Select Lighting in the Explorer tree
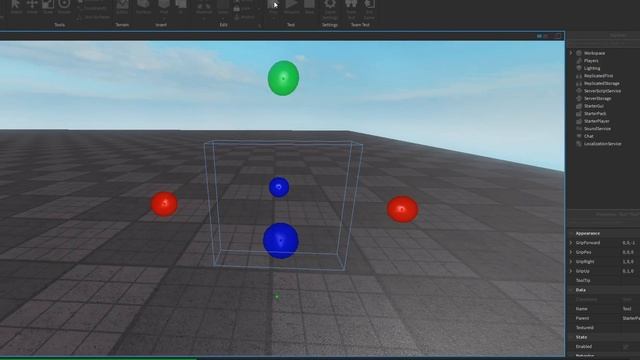The width and height of the screenshot is (640, 360). pos(592,68)
